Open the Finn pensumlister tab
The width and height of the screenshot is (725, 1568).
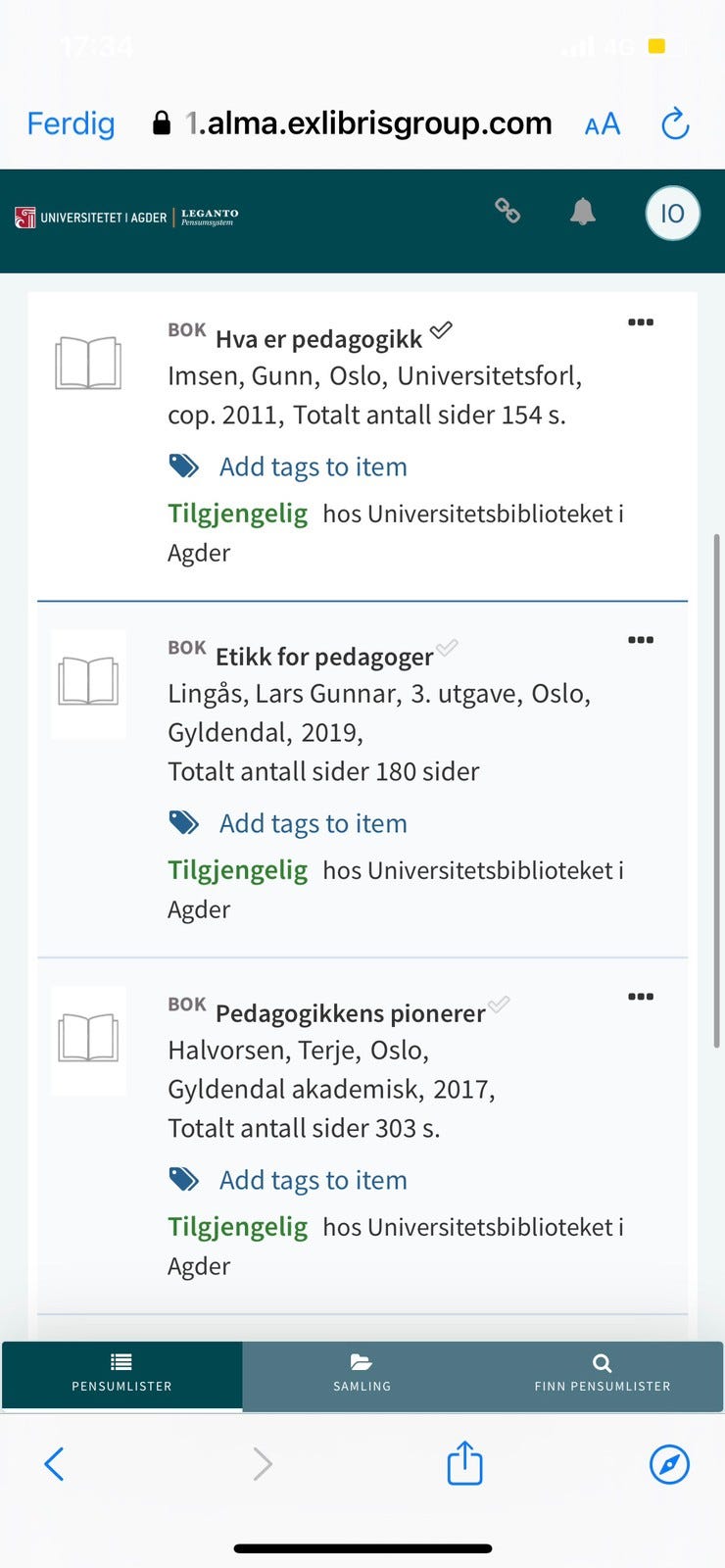[x=601, y=1376]
